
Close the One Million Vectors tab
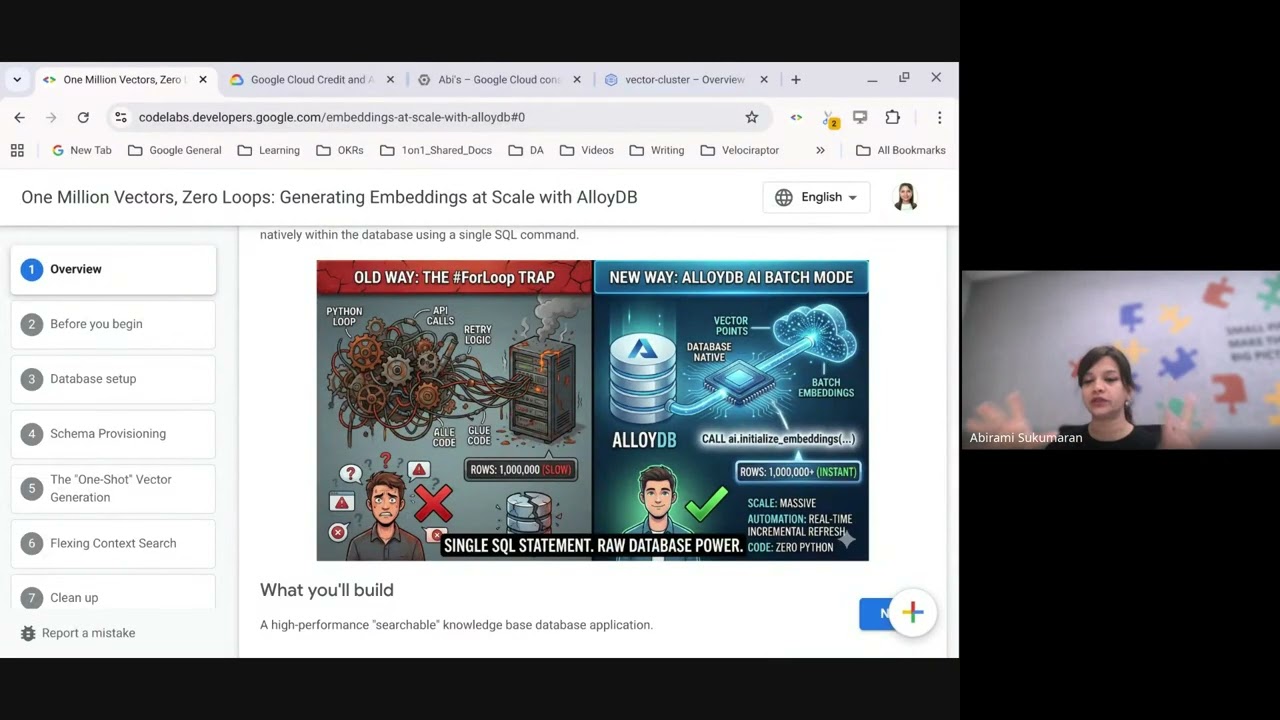pyautogui.click(x=203, y=79)
